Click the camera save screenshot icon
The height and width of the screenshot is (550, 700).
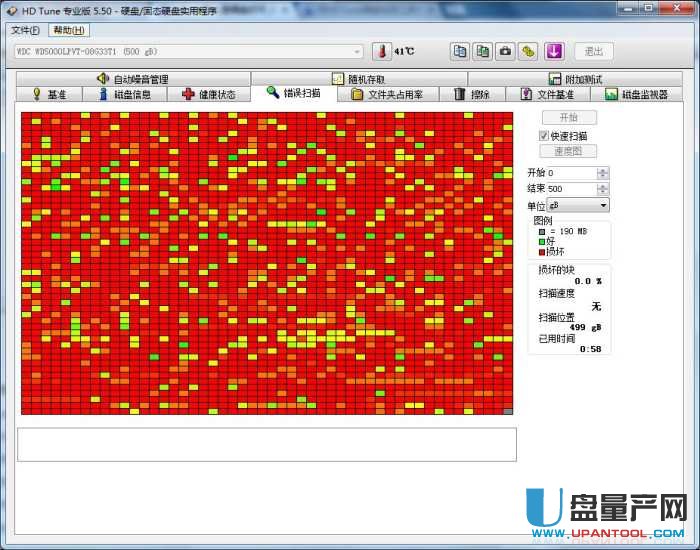[x=506, y=51]
